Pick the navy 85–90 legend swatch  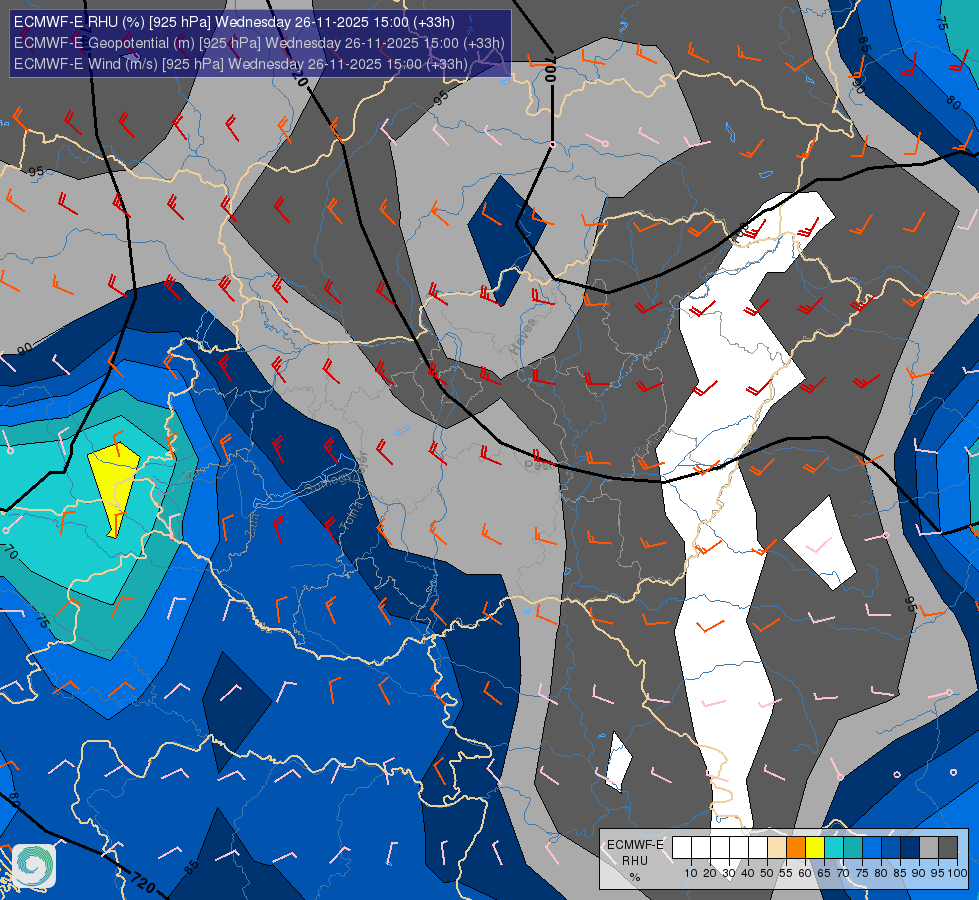point(910,848)
